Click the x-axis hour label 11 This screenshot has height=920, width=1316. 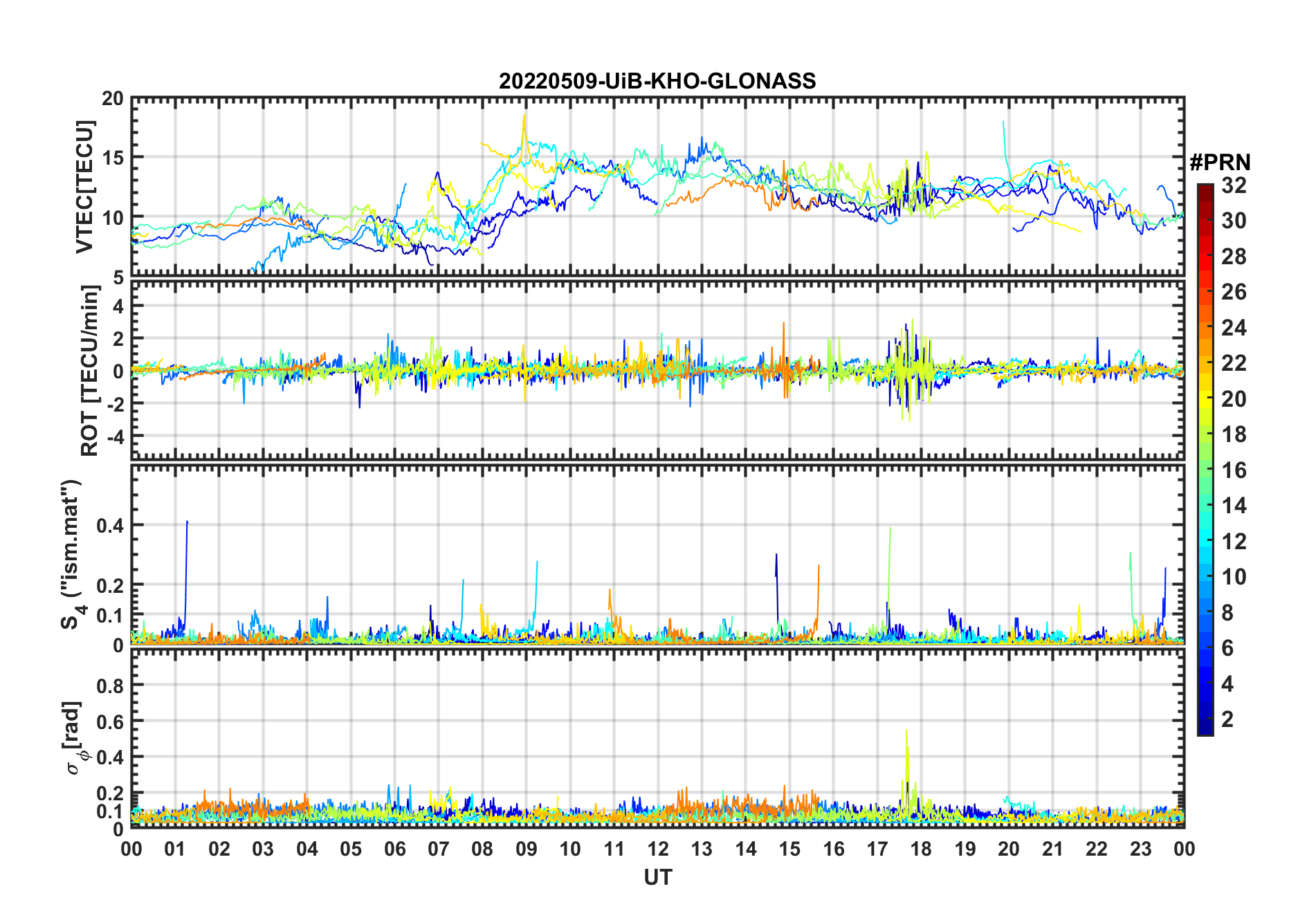614,849
